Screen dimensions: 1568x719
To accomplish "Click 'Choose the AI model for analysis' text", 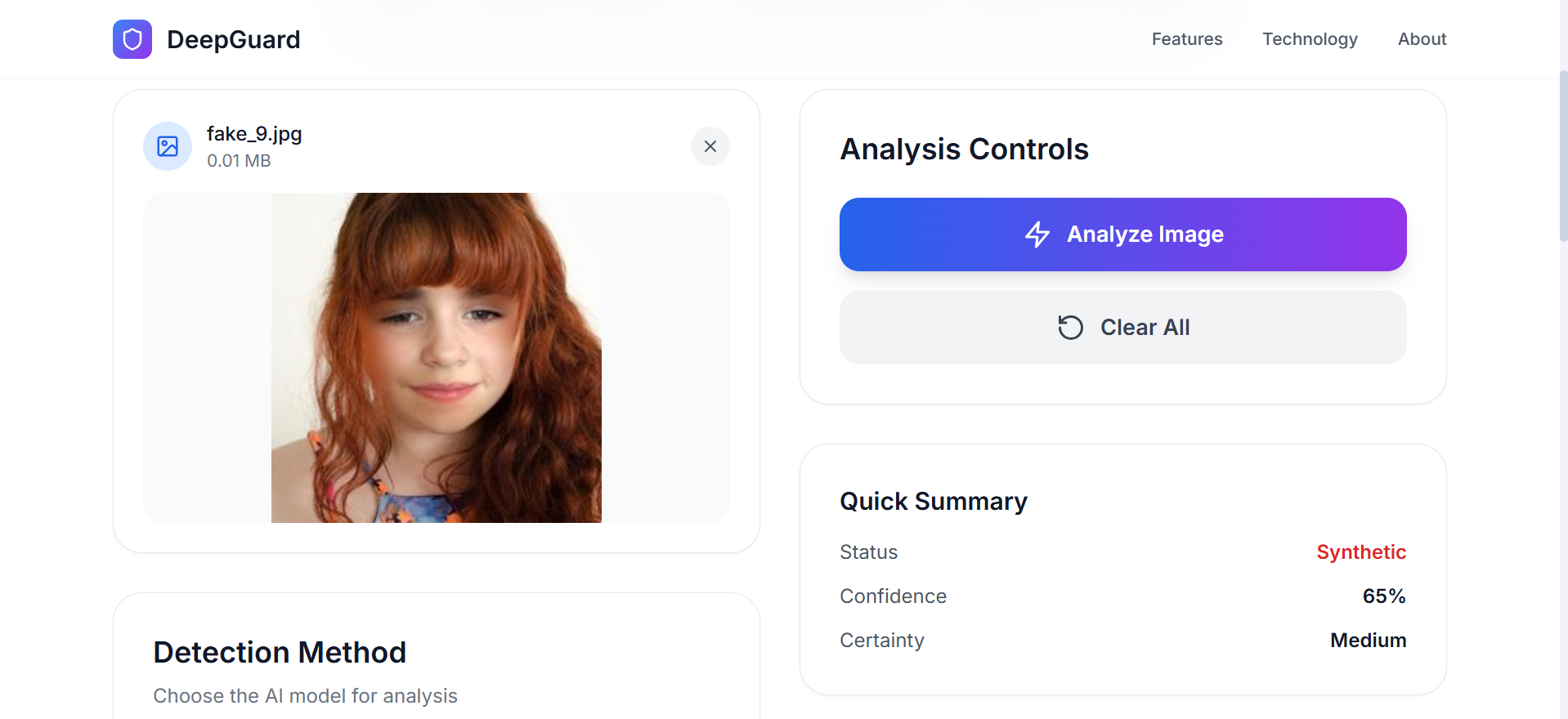I will (x=305, y=696).
